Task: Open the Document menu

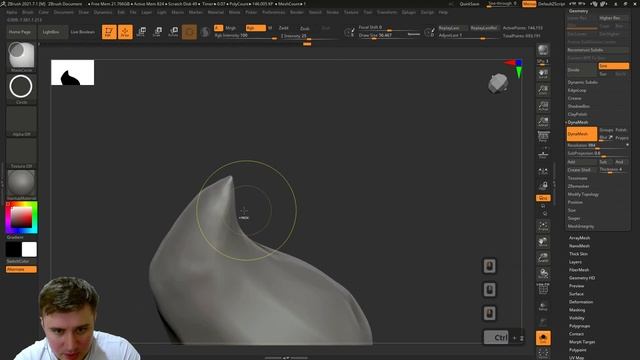Action: click(64, 12)
